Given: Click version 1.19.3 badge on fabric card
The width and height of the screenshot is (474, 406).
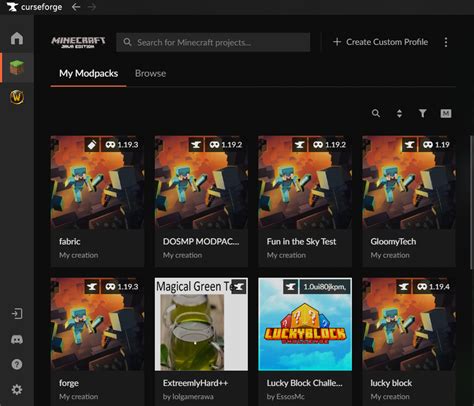Looking at the screenshot, I should 122,145.
